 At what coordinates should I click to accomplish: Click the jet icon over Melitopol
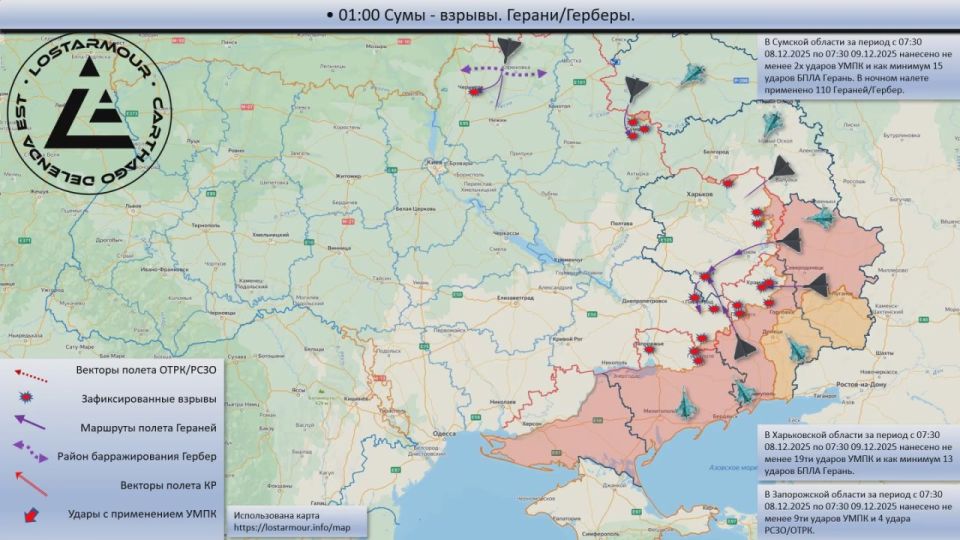click(x=684, y=403)
